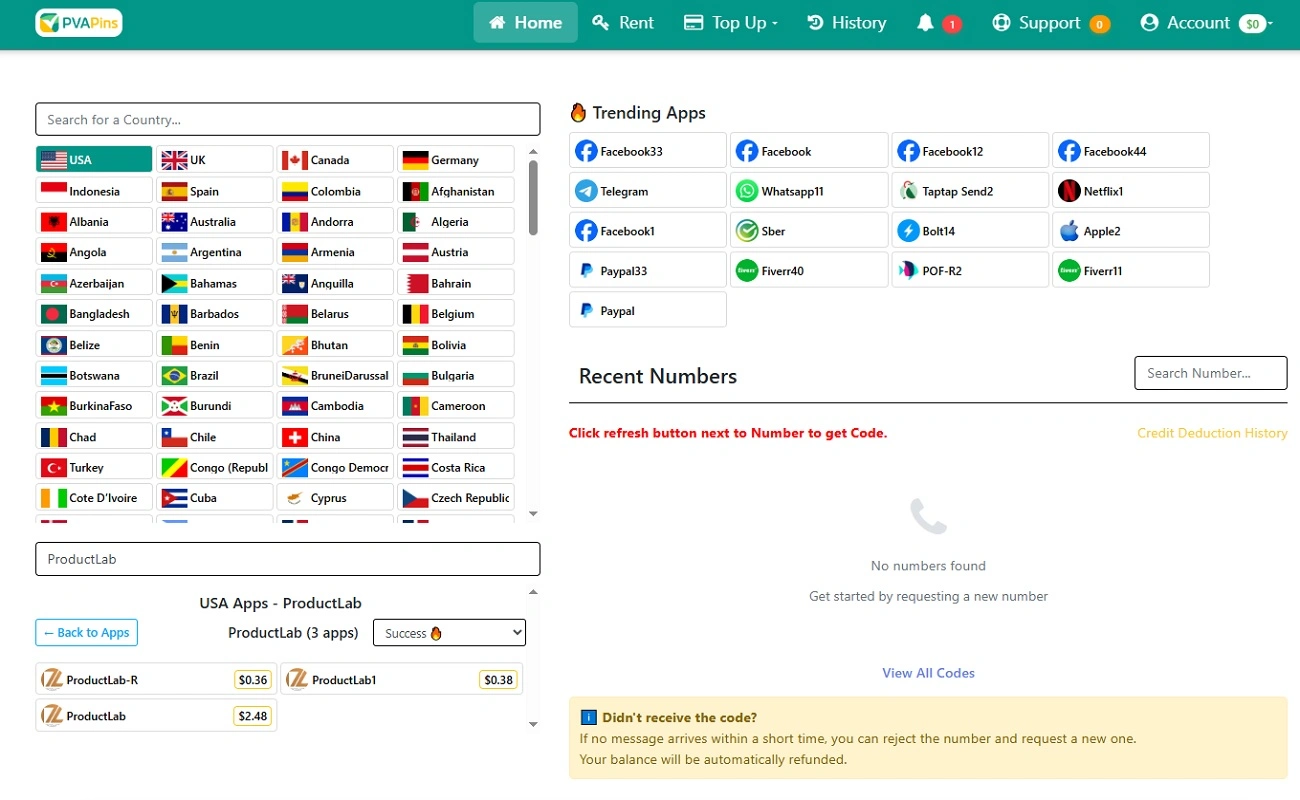Open the Support page
The width and height of the screenshot is (1300, 800).
1051,23
